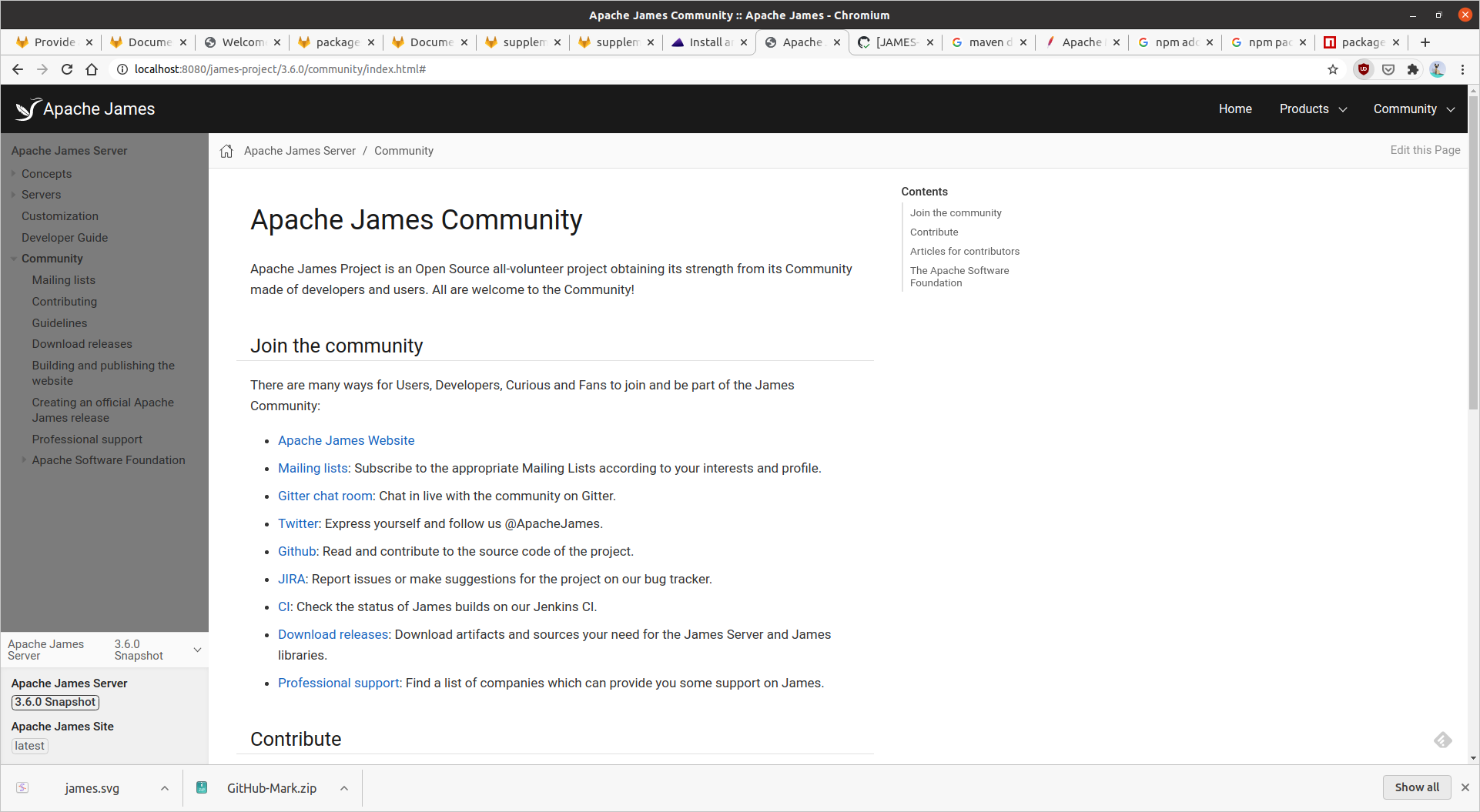This screenshot has width=1480, height=812.
Task: Reload the page with refresh icon
Action: (67, 69)
